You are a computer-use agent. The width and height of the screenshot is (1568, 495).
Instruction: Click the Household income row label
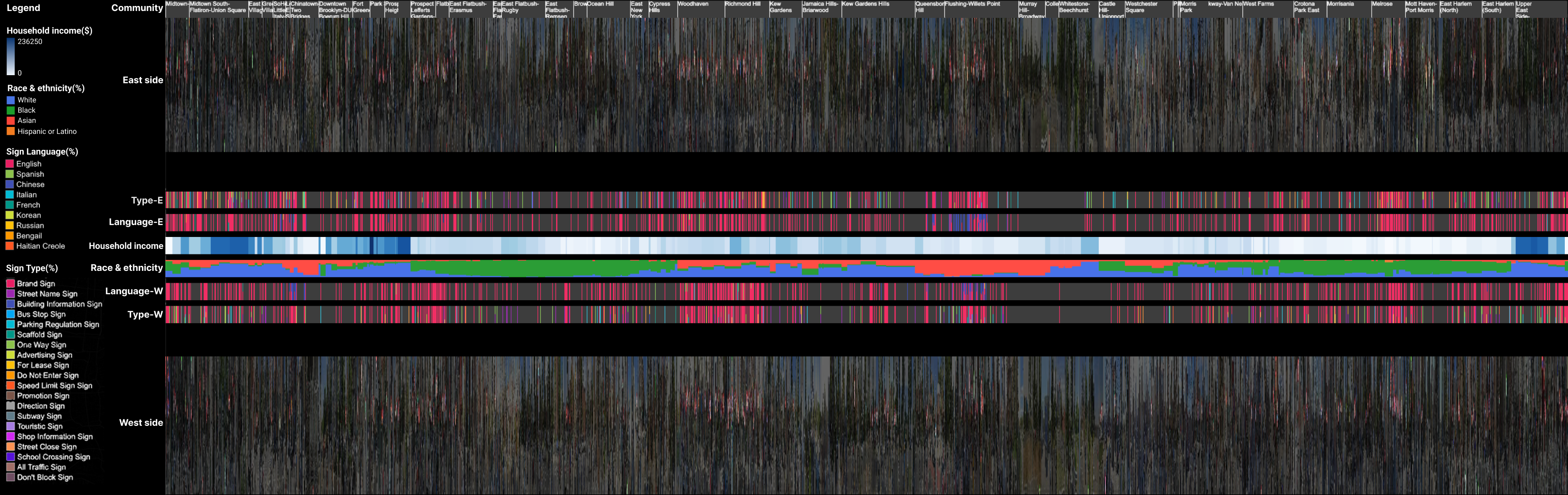pyautogui.click(x=126, y=246)
